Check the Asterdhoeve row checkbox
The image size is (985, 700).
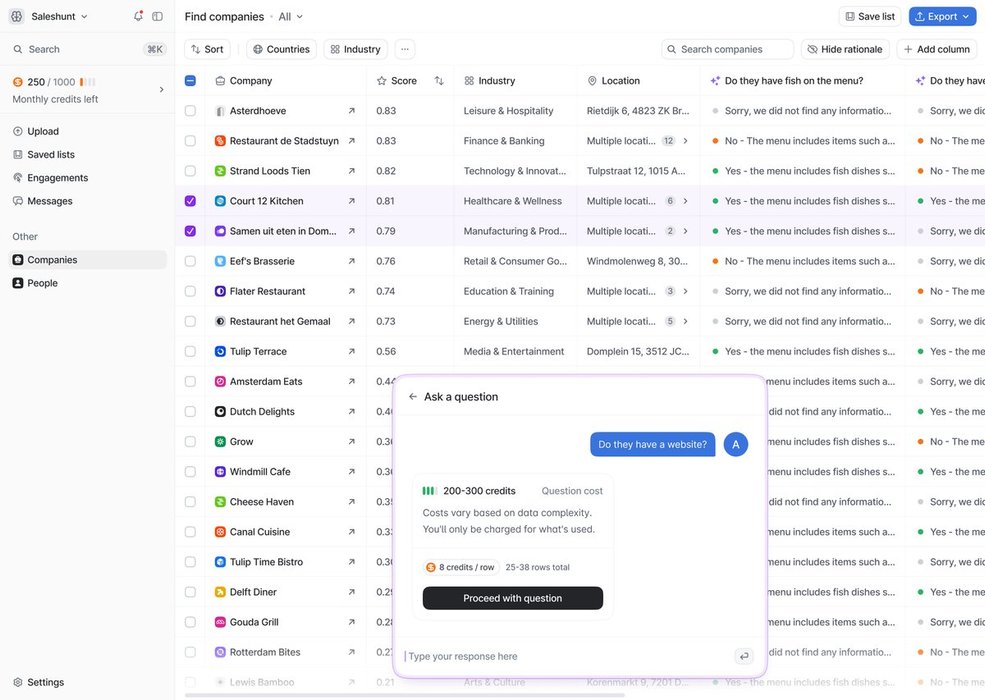[x=190, y=111]
